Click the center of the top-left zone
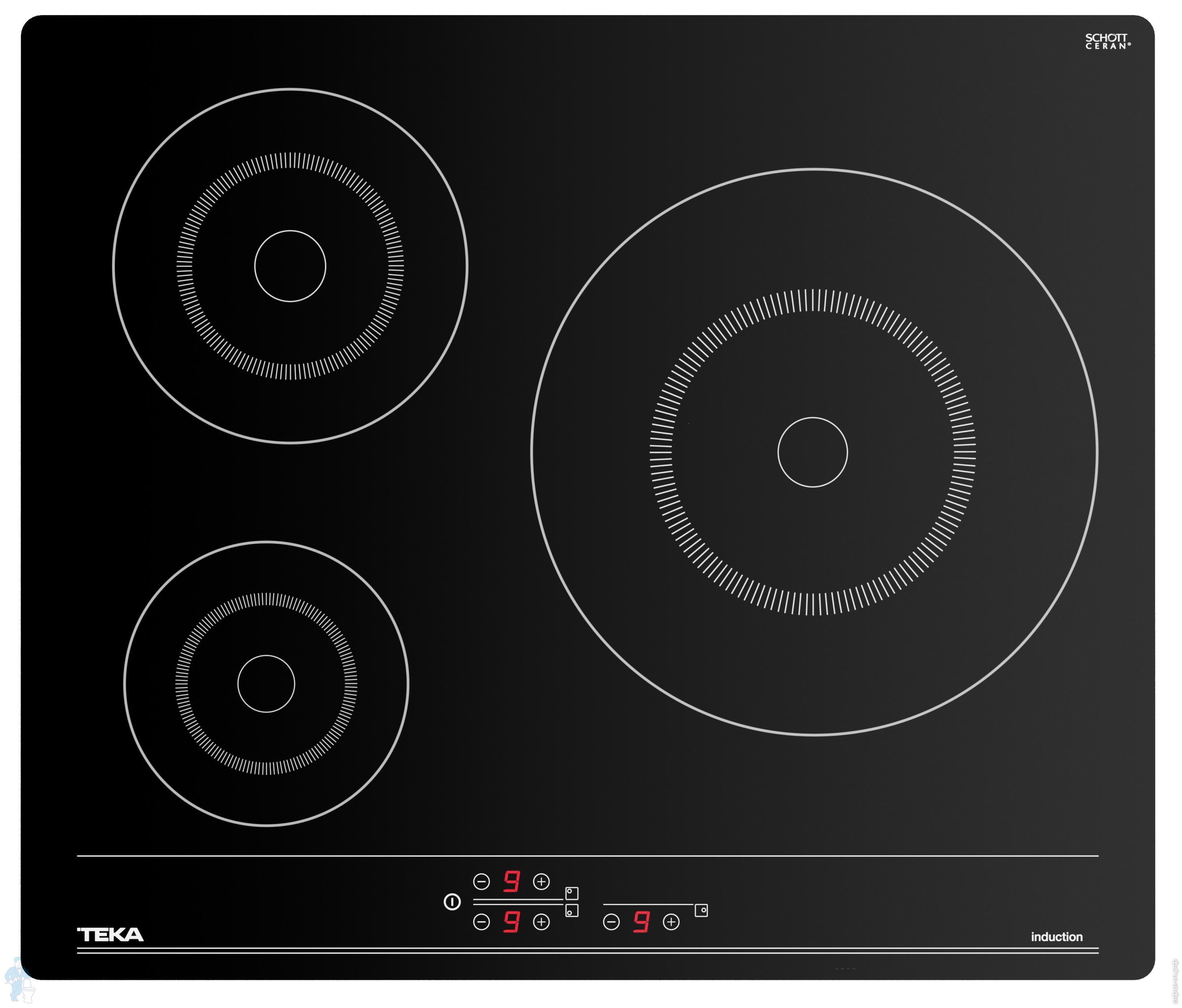 click(290, 266)
